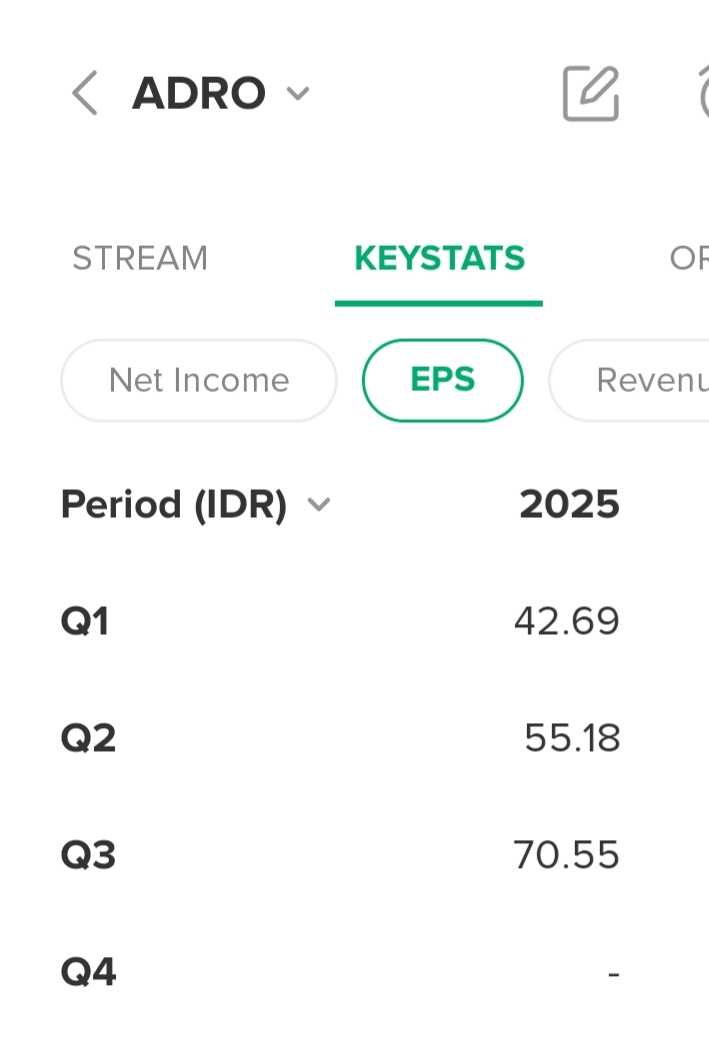Tap the Q2 EPS value 55.18
Viewport: 709px width, 1064px height.
pos(571,739)
